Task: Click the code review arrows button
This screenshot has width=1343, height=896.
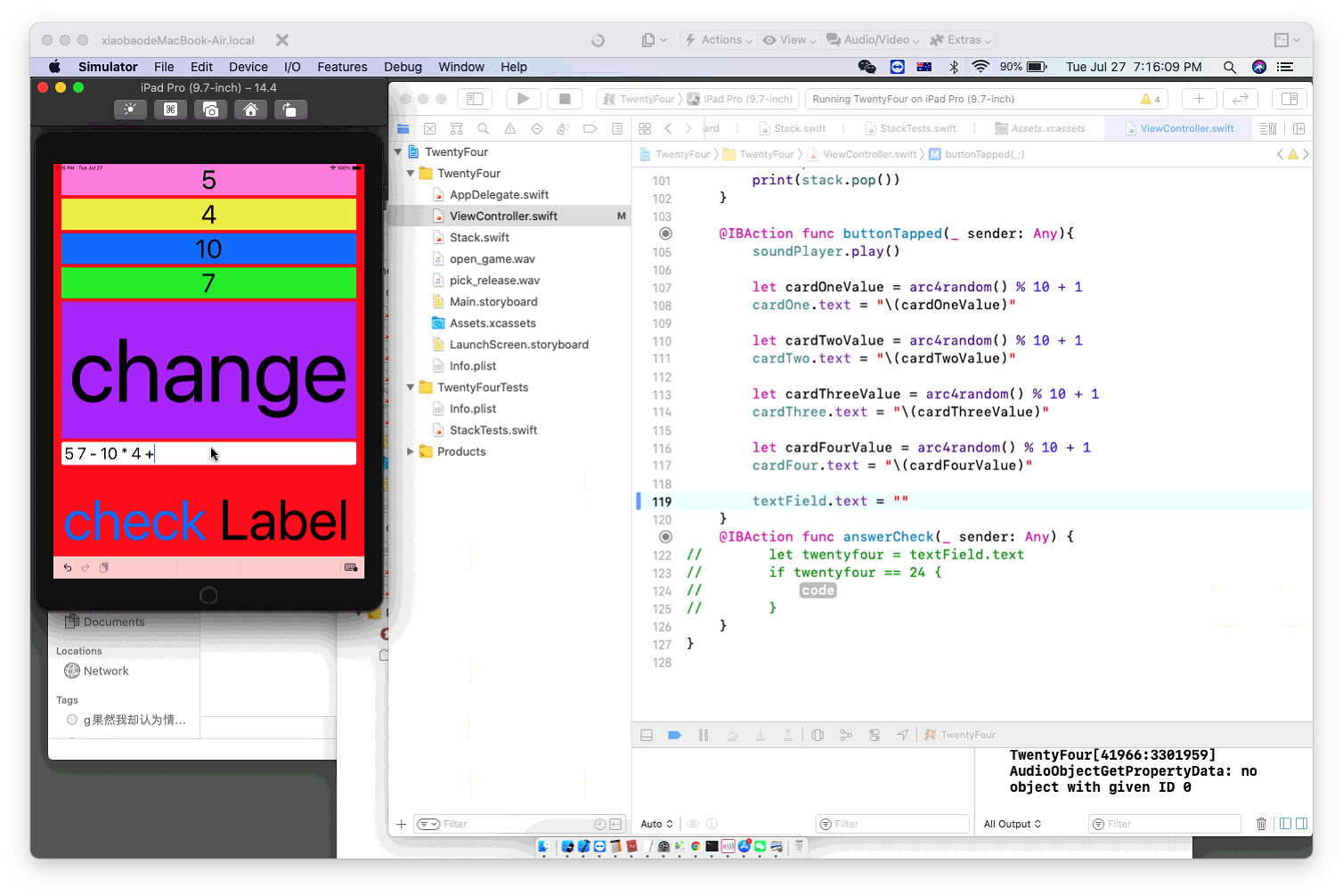Action: pyautogui.click(x=1240, y=99)
